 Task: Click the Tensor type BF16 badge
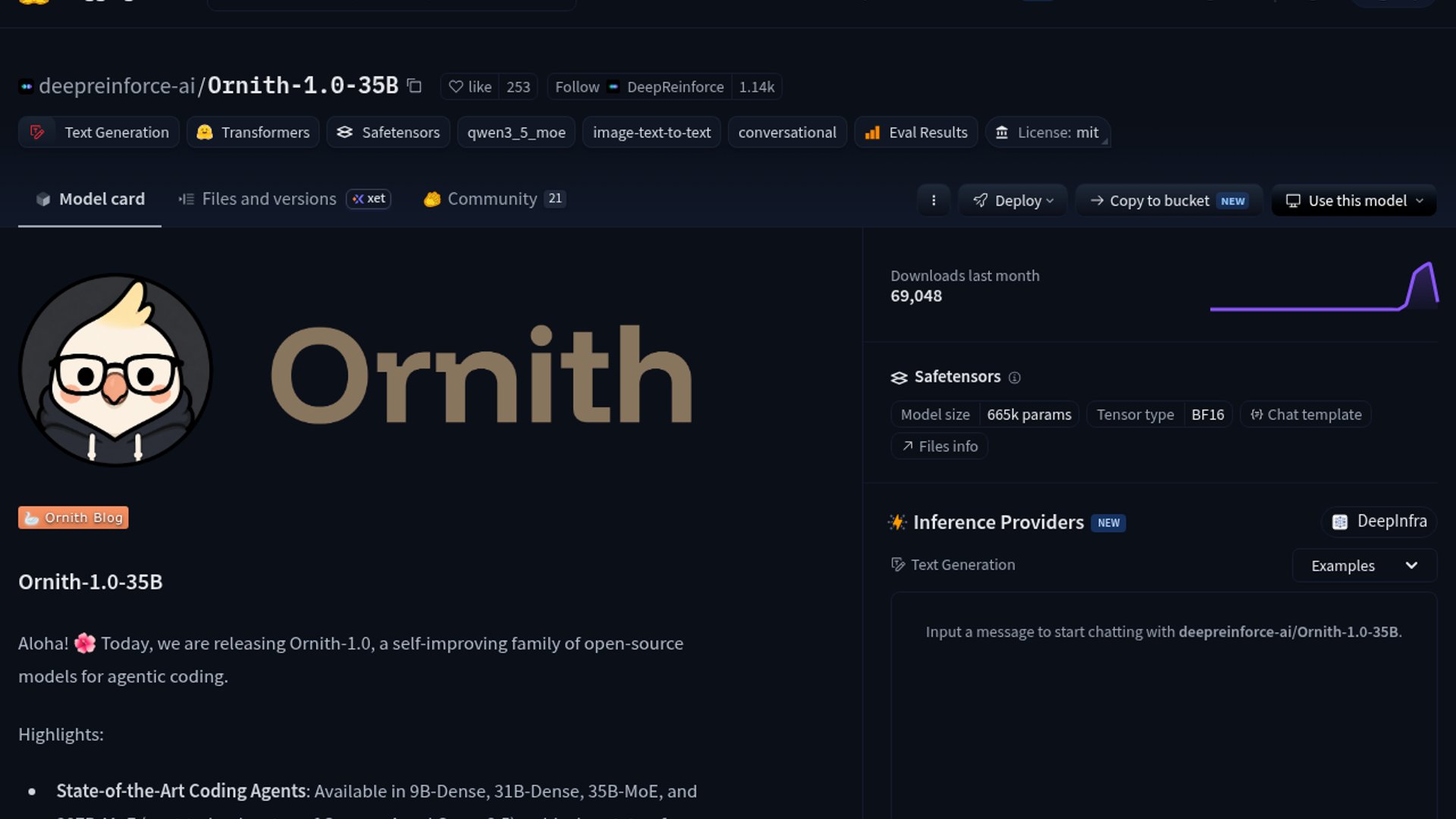1159,415
